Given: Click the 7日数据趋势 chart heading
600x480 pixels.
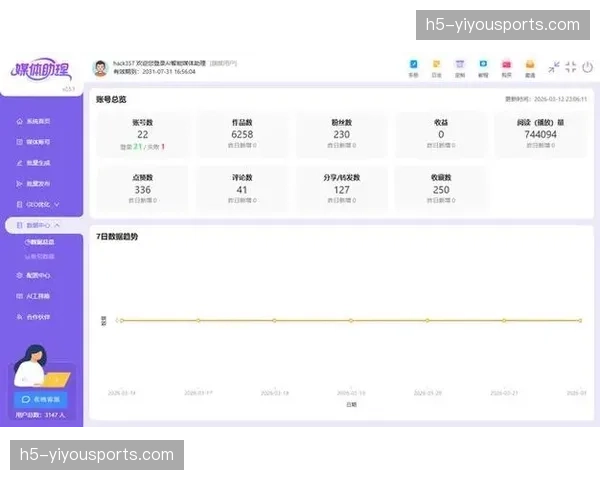Looking at the screenshot, I should coord(117,237).
